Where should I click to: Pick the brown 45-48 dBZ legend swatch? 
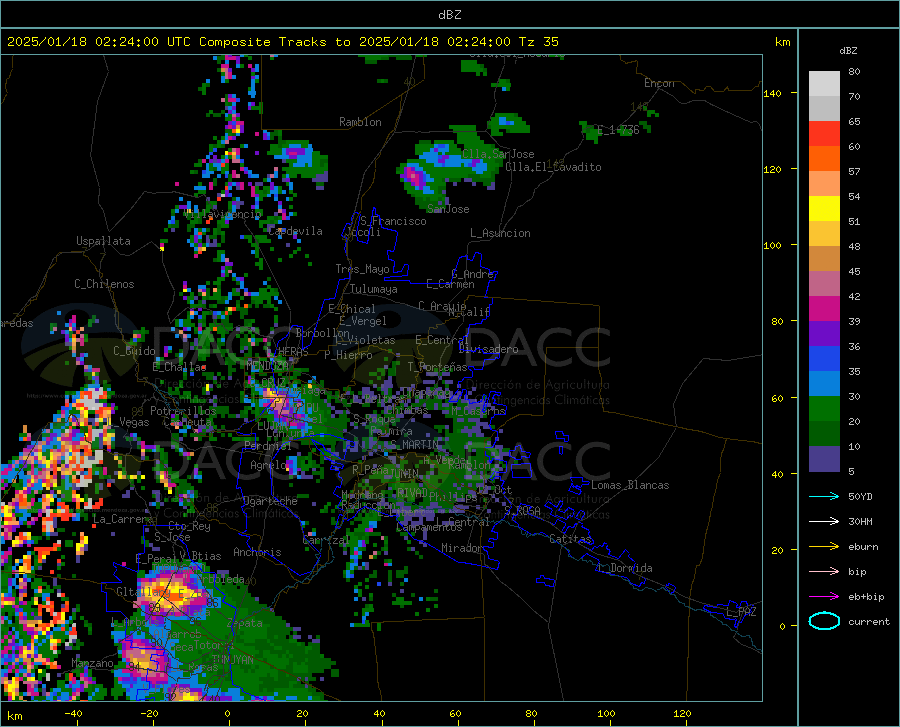click(824, 259)
